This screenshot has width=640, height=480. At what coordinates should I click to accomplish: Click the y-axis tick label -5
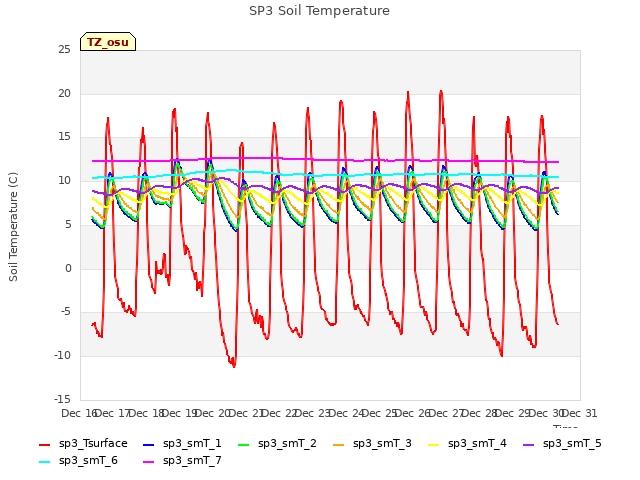click(x=65, y=312)
